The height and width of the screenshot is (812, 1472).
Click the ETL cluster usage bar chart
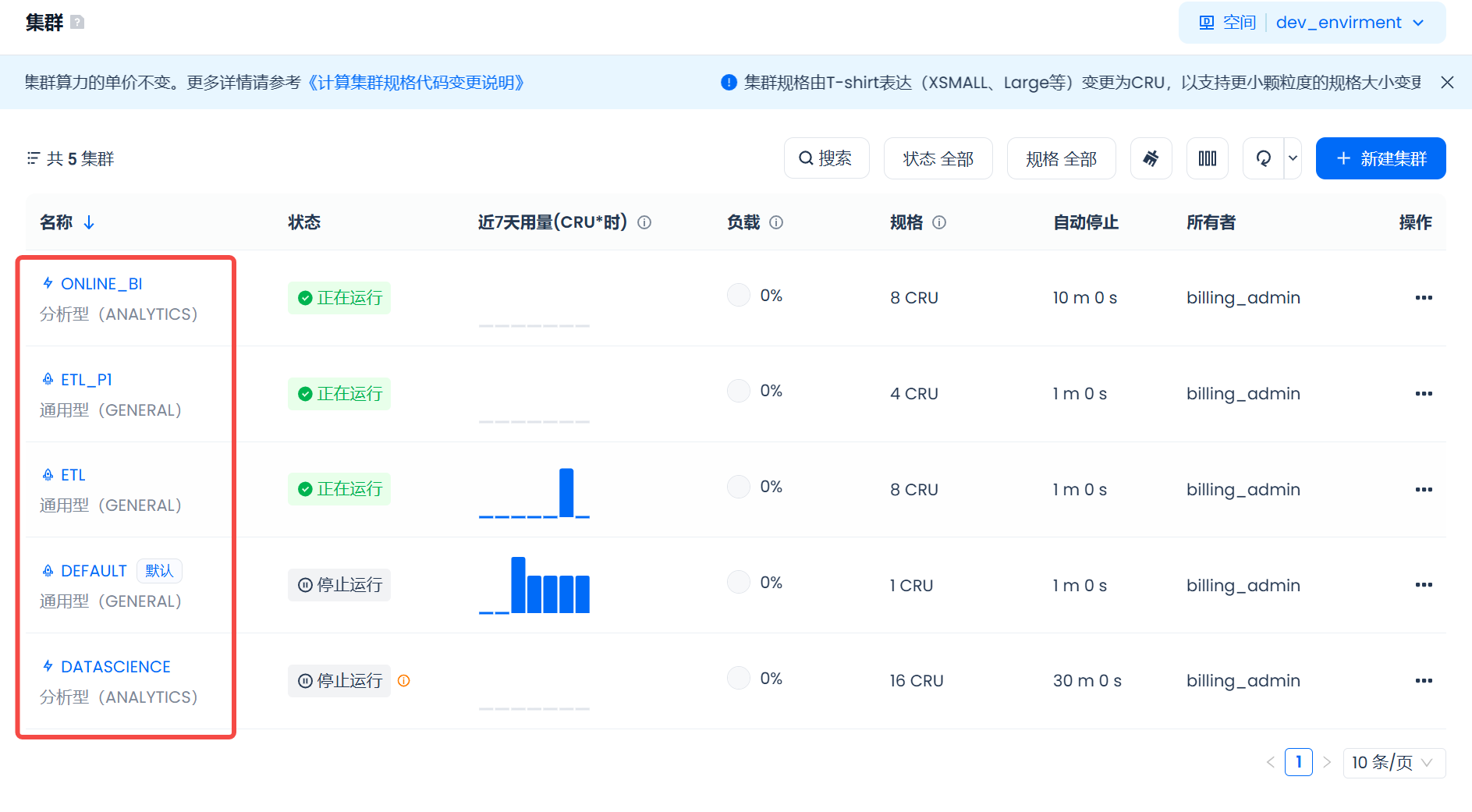(534, 493)
